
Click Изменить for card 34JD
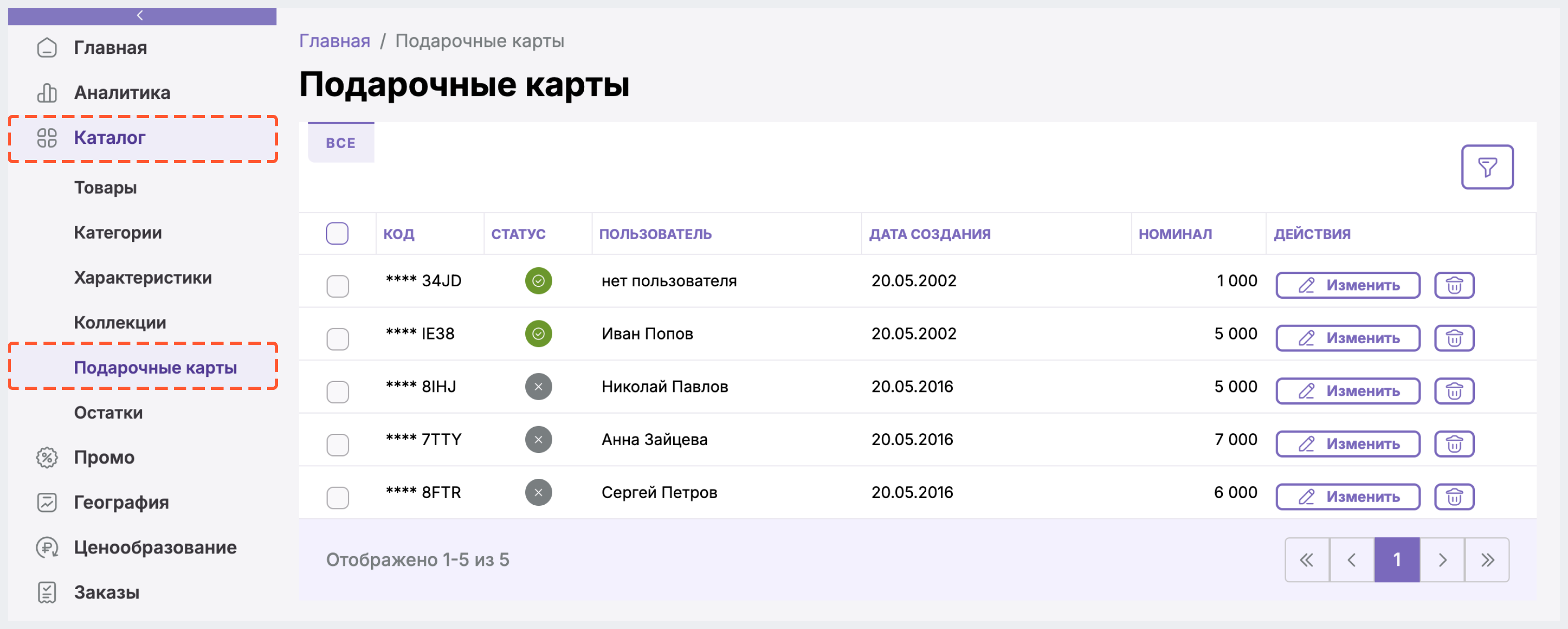[1348, 285]
